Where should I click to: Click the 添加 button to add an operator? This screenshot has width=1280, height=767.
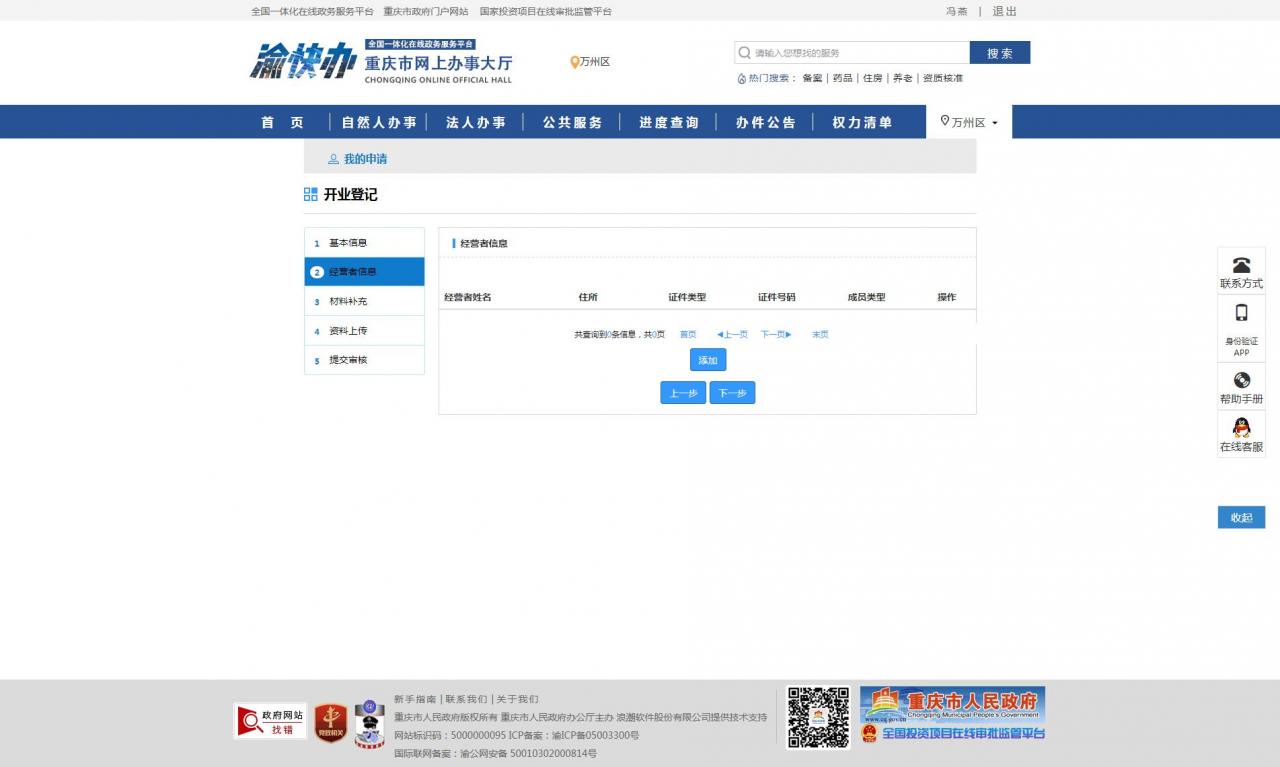tap(707, 360)
